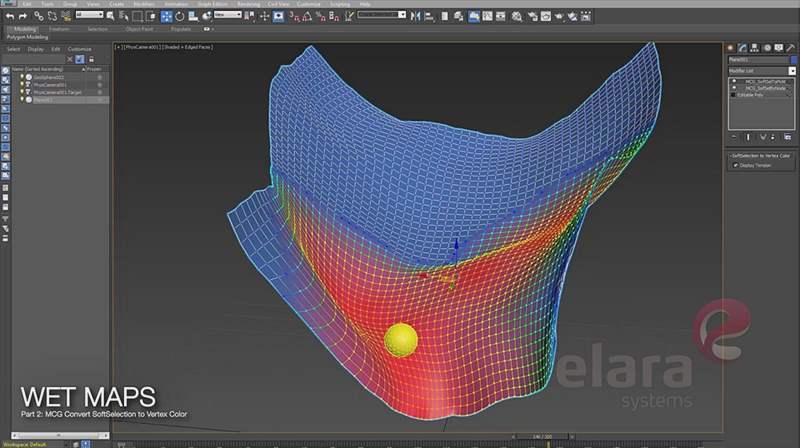
Task: Open the Create tab in command panel
Action: [732, 47]
